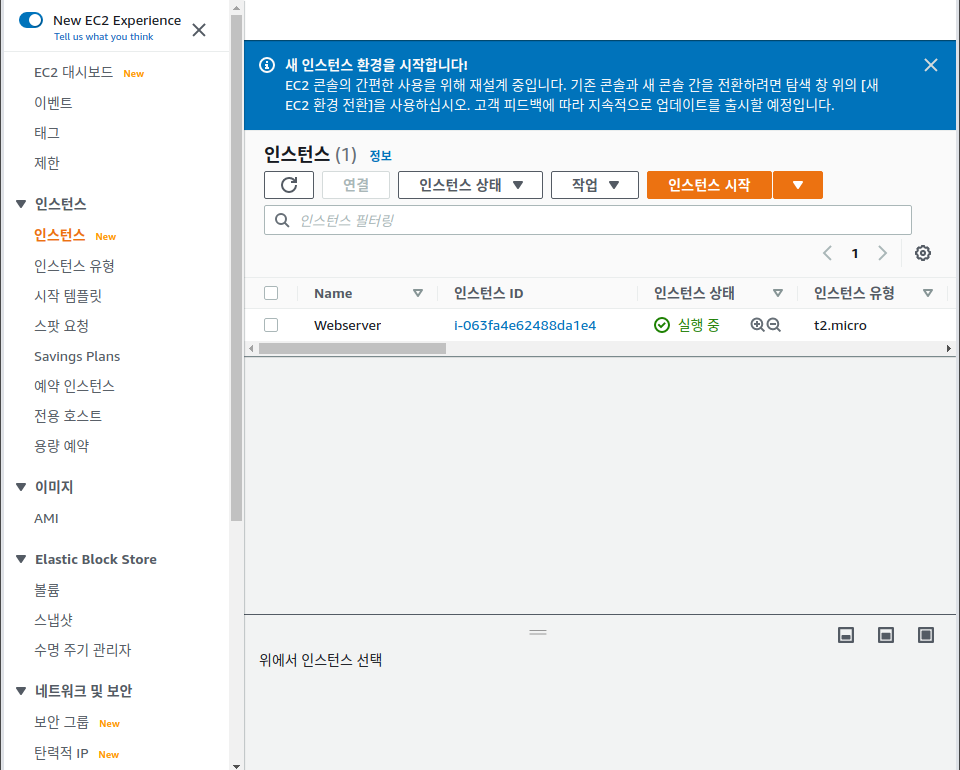This screenshot has width=960, height=770.
Task: Open 전용 호스트 in sidebar
Action: click(x=68, y=416)
